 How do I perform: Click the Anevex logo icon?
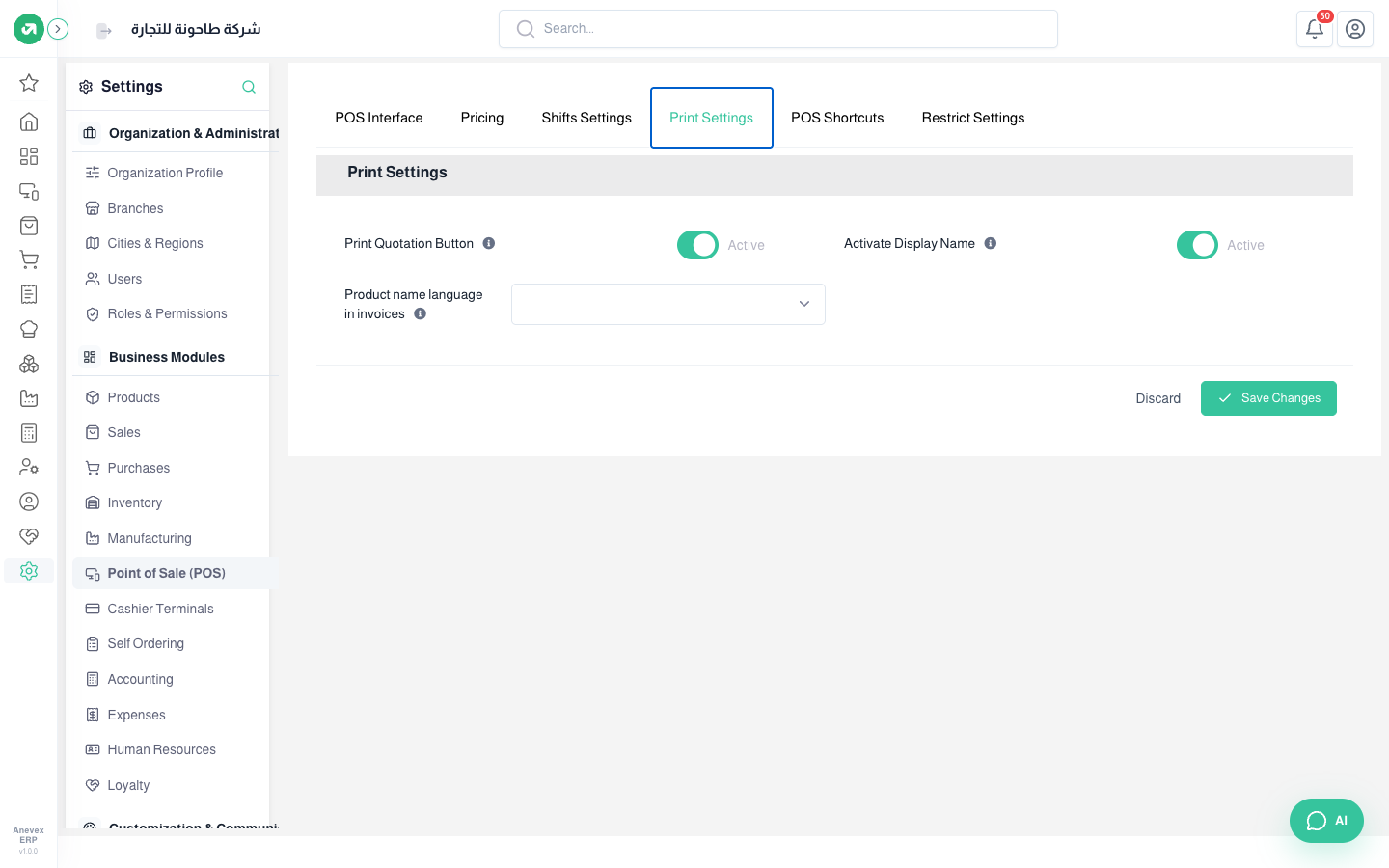pyautogui.click(x=29, y=29)
